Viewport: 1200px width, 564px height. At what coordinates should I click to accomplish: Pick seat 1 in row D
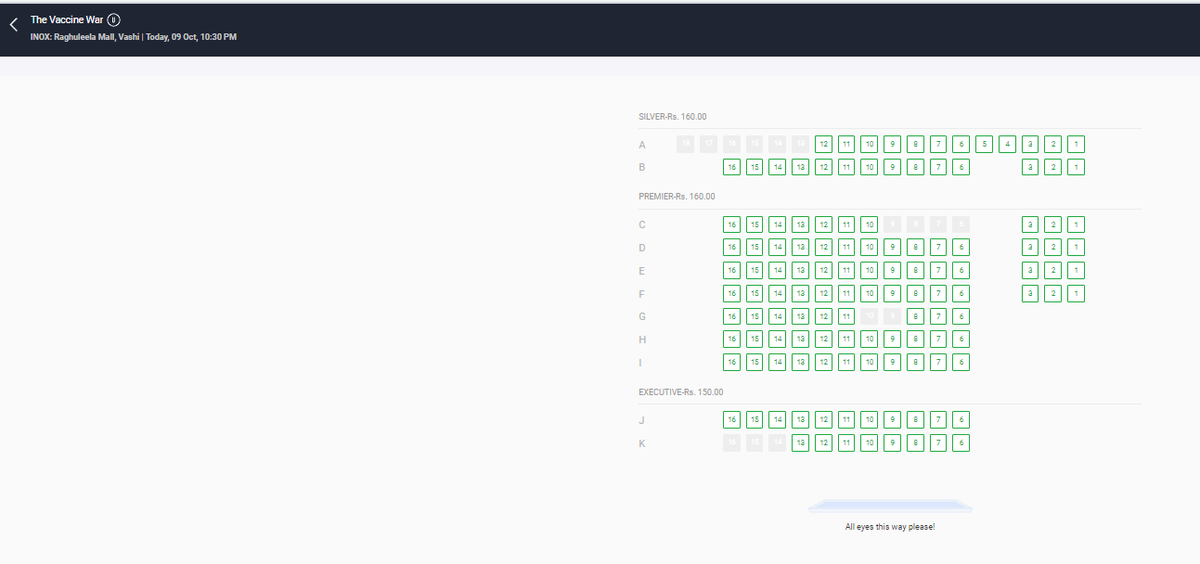point(1076,247)
